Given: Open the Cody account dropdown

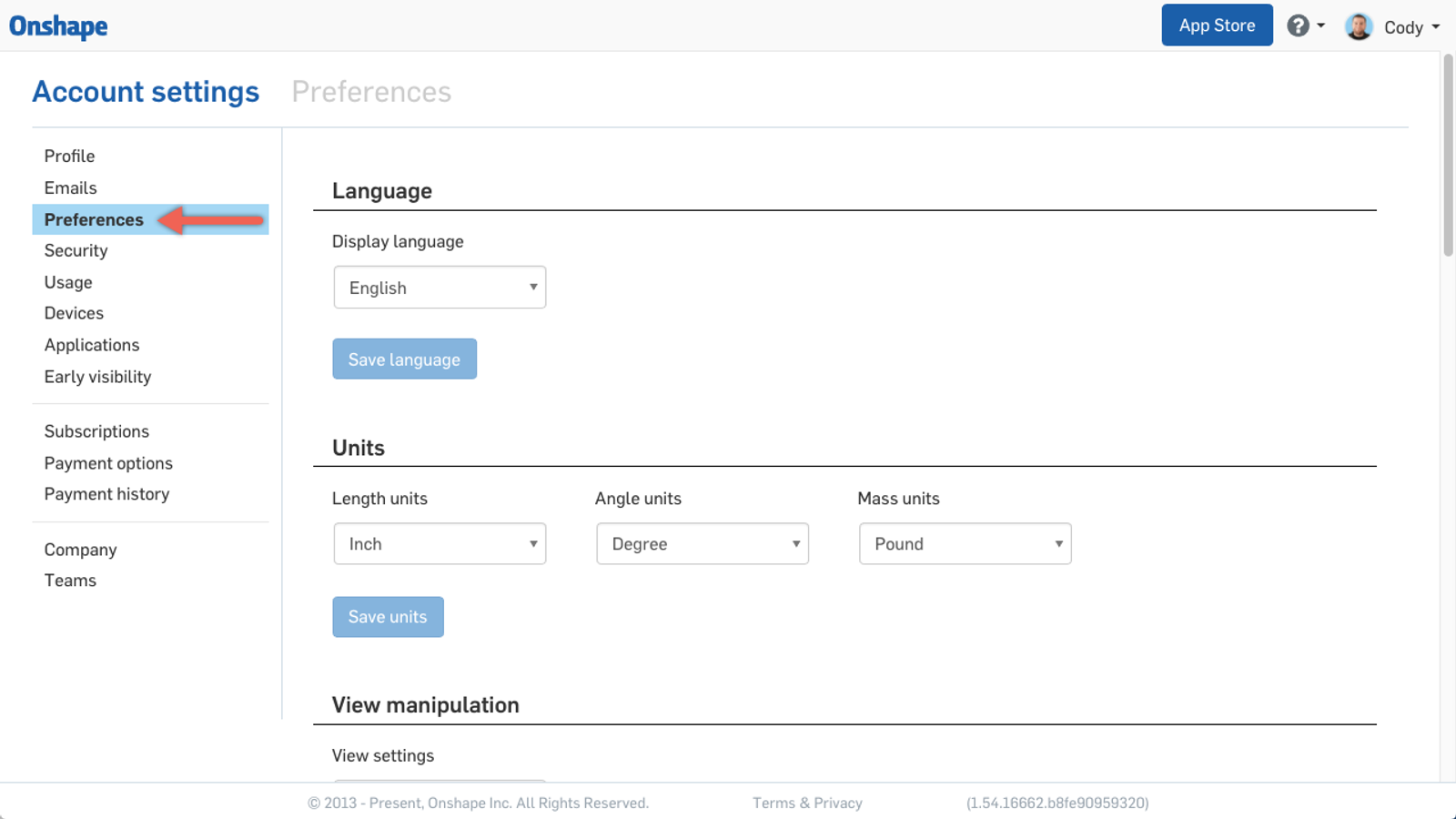Looking at the screenshot, I should (1411, 27).
